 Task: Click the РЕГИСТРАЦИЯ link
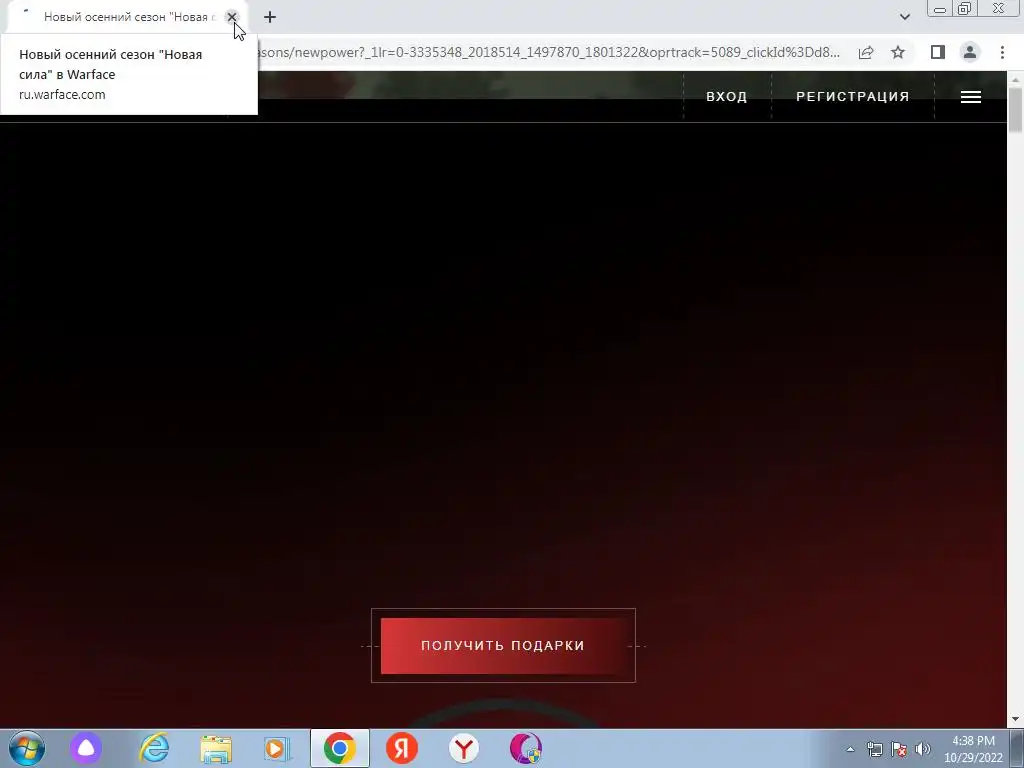coord(852,97)
